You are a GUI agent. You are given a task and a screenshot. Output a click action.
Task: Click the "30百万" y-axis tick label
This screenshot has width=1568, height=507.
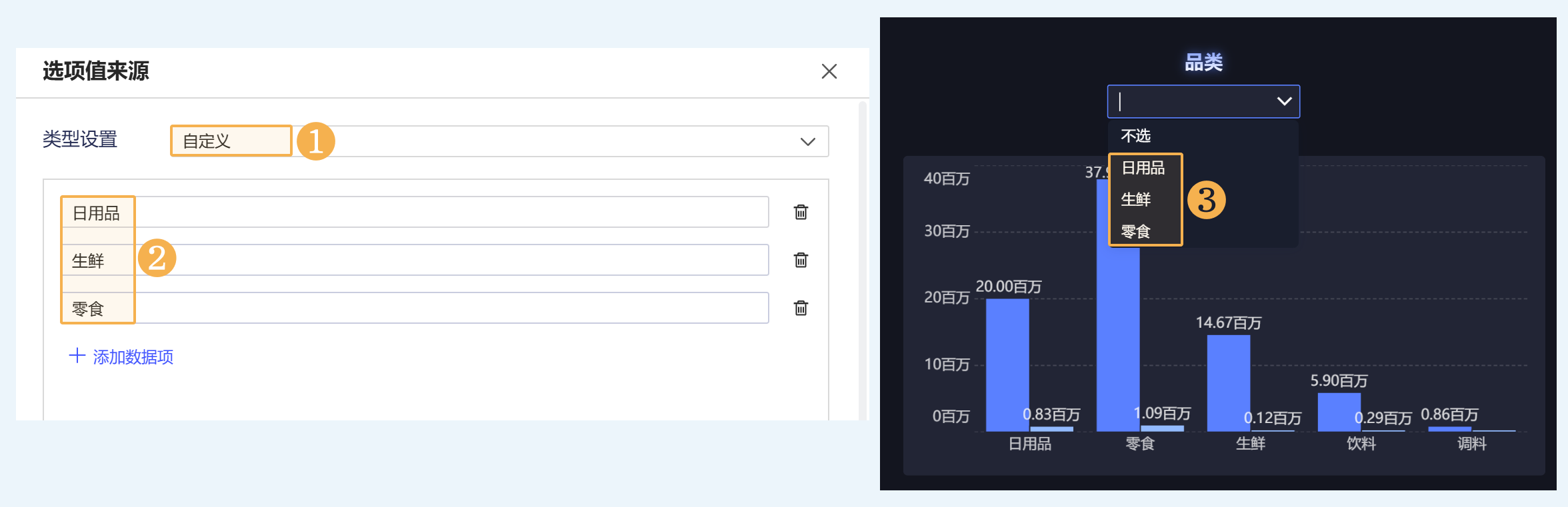pos(947,231)
